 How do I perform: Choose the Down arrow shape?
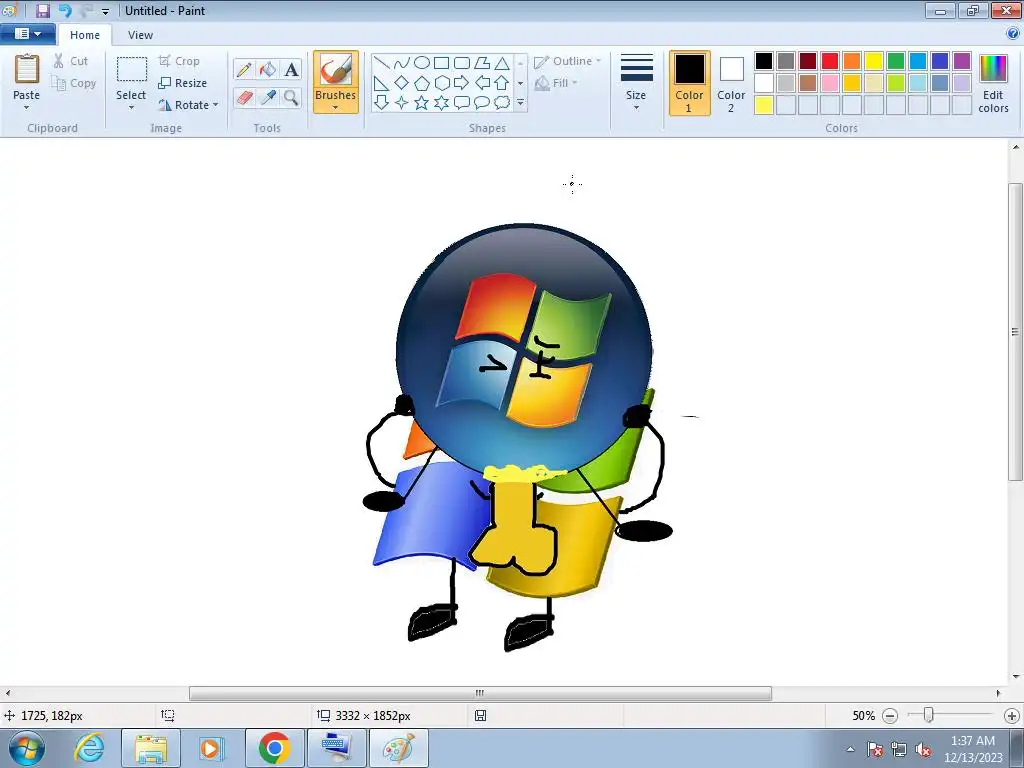coord(382,103)
